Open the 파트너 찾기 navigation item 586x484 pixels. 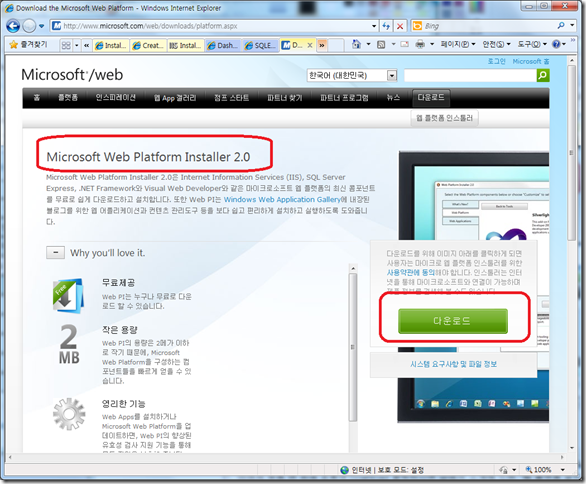285,98
